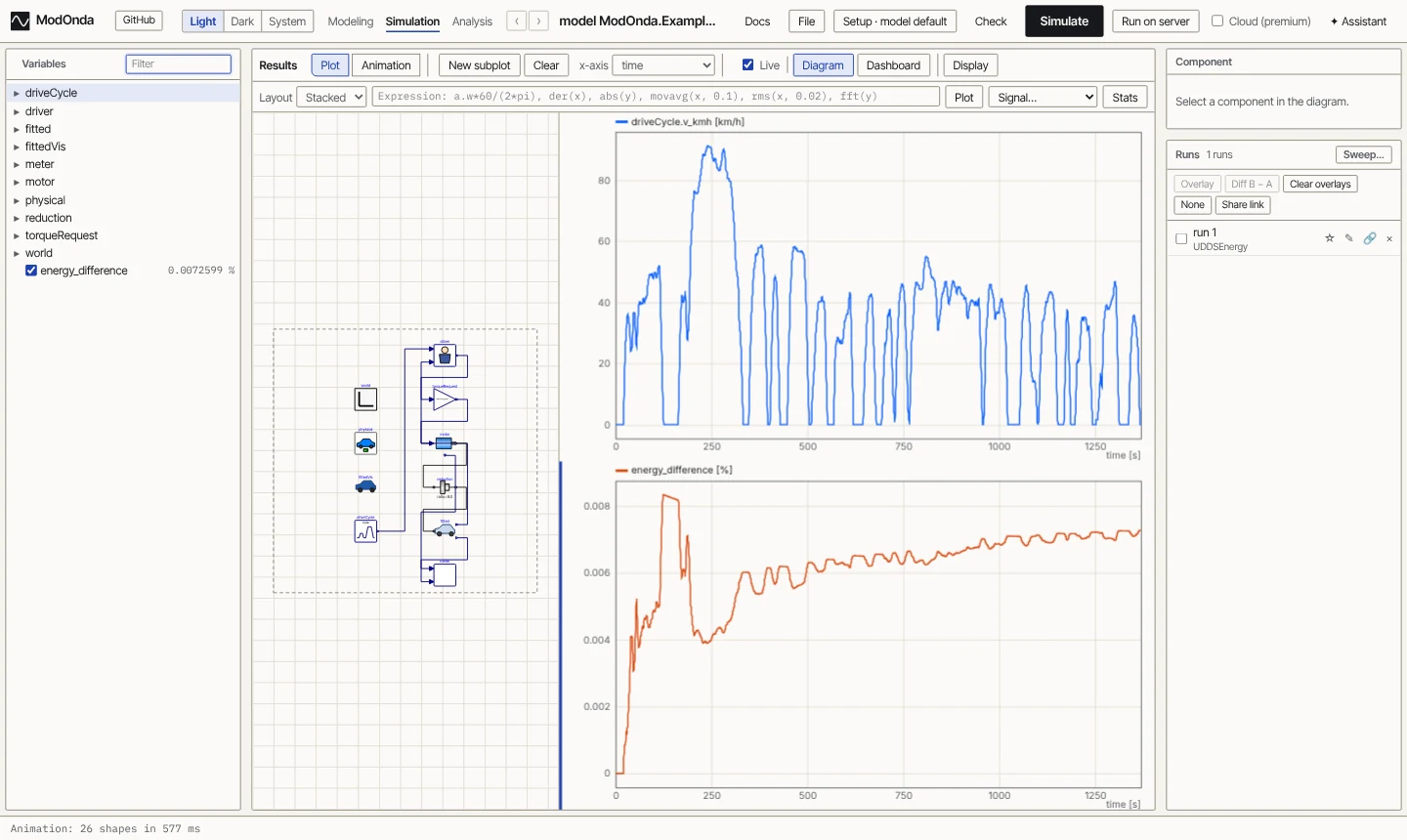Image resolution: width=1407 pixels, height=840 pixels.
Task: Expand the driveCycle variable tree node
Action: (x=17, y=94)
